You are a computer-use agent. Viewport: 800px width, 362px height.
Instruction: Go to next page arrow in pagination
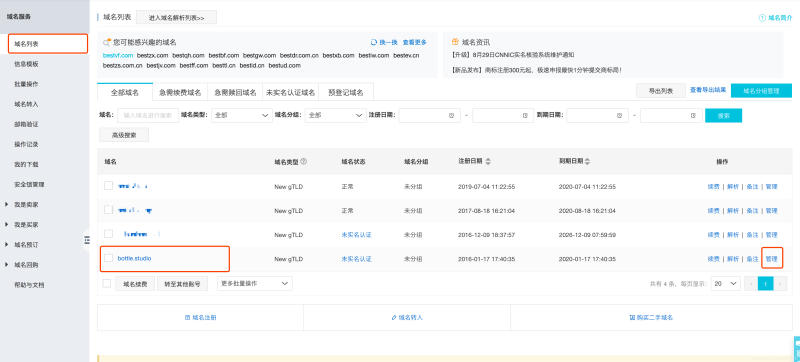[780, 283]
